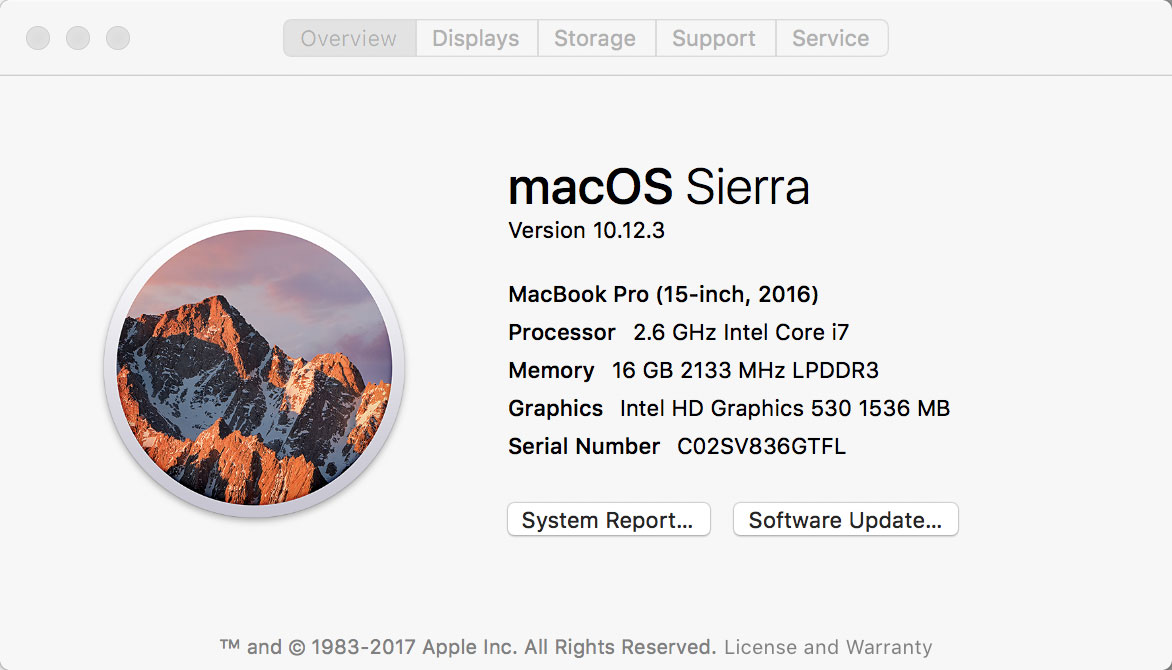
Task: Close the About This Mac window
Action: tap(38, 39)
